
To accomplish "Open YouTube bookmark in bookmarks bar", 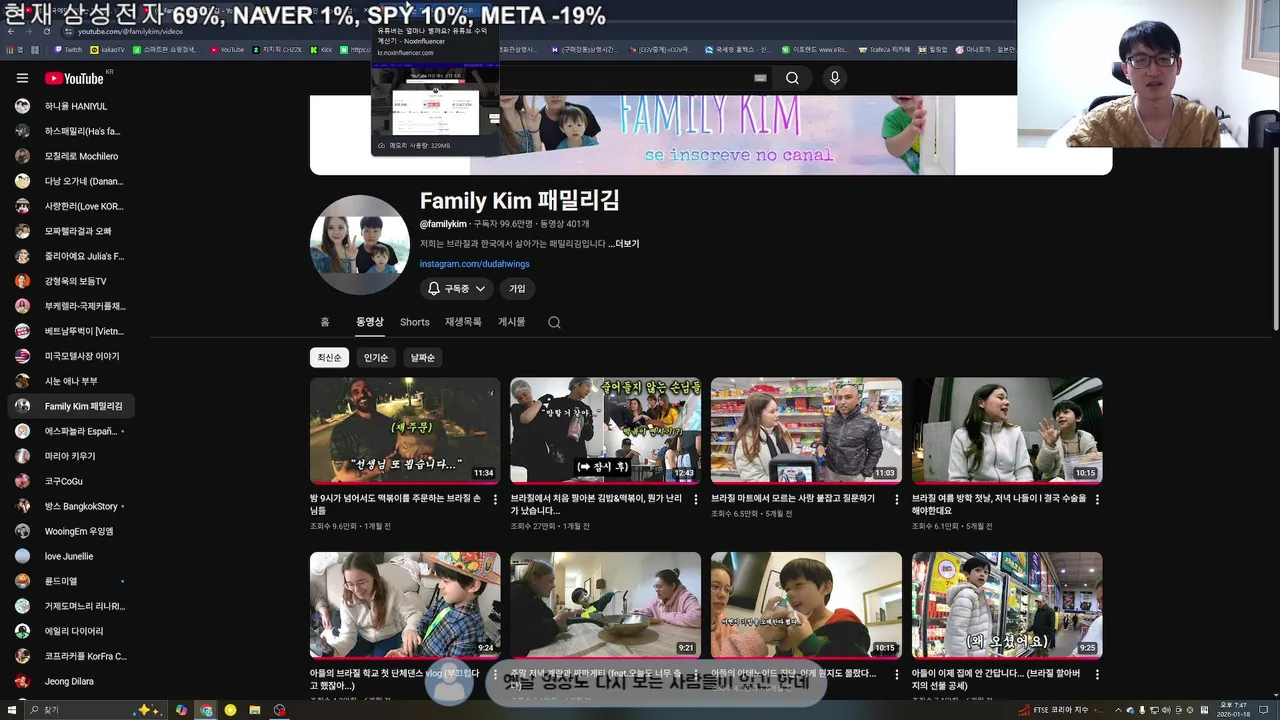I will (227, 49).
